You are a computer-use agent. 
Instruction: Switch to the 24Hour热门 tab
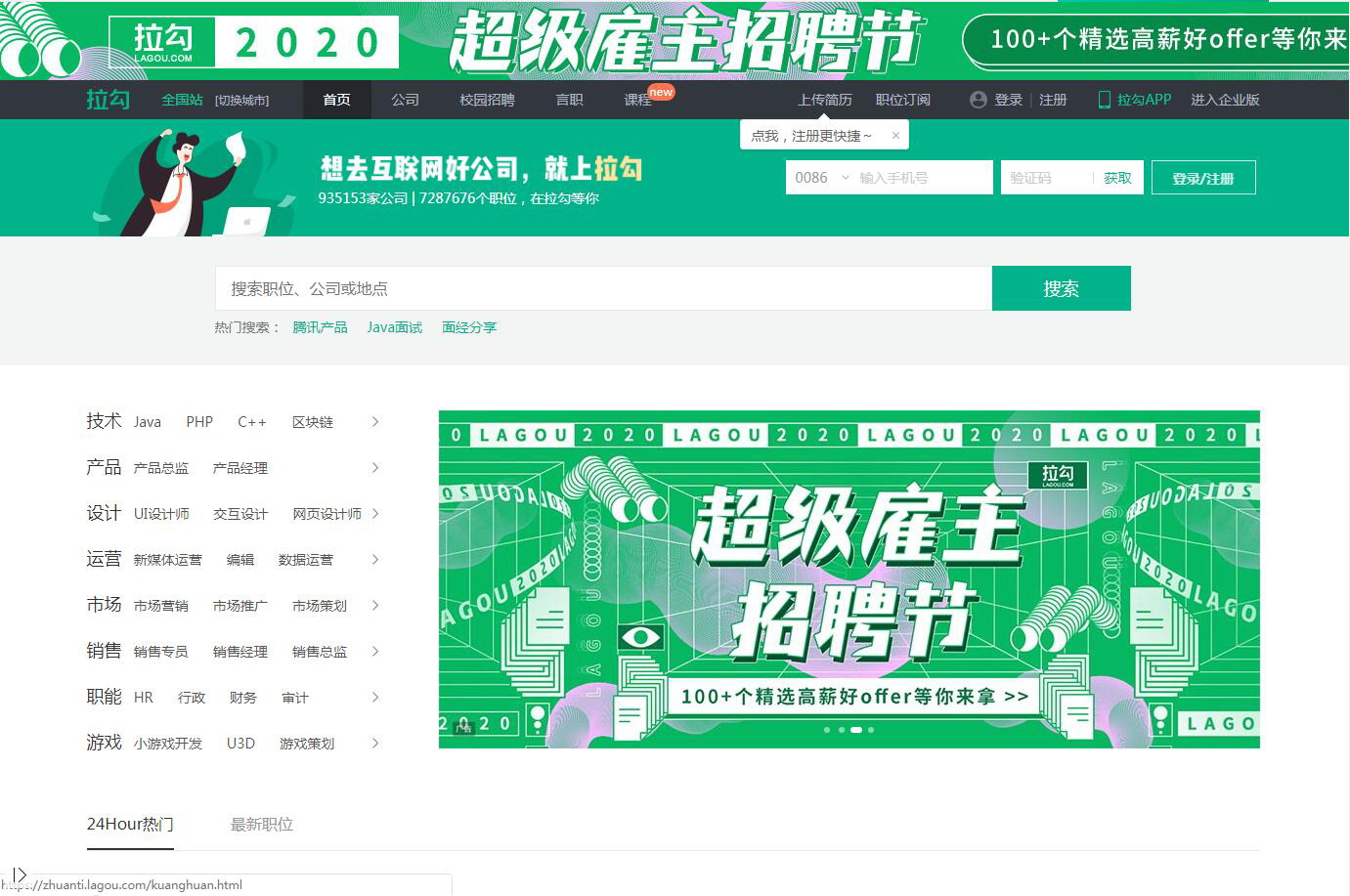130,825
